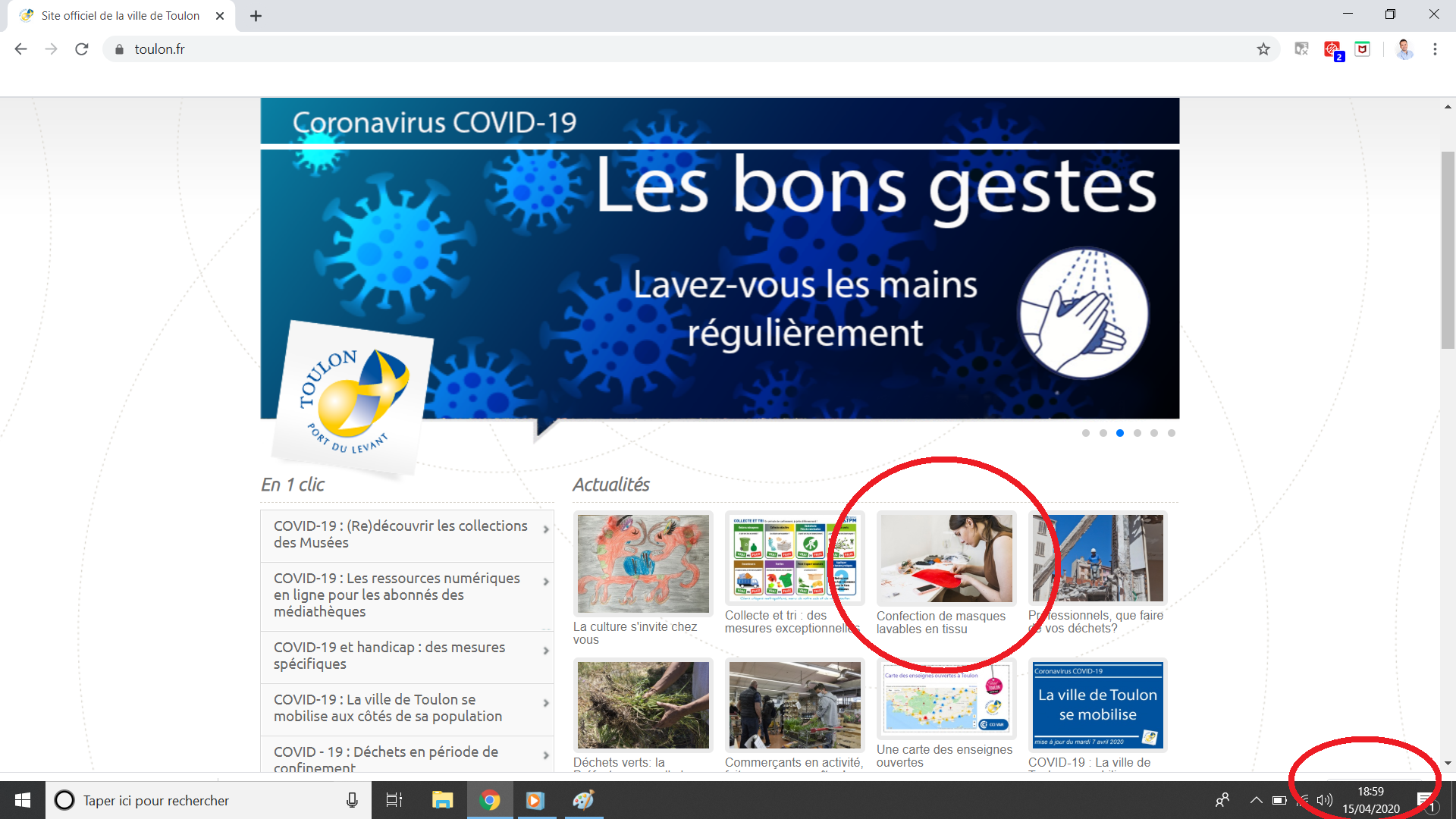Select the Site officiel de Toulon tab
The height and width of the screenshot is (819, 1456).
(x=120, y=16)
